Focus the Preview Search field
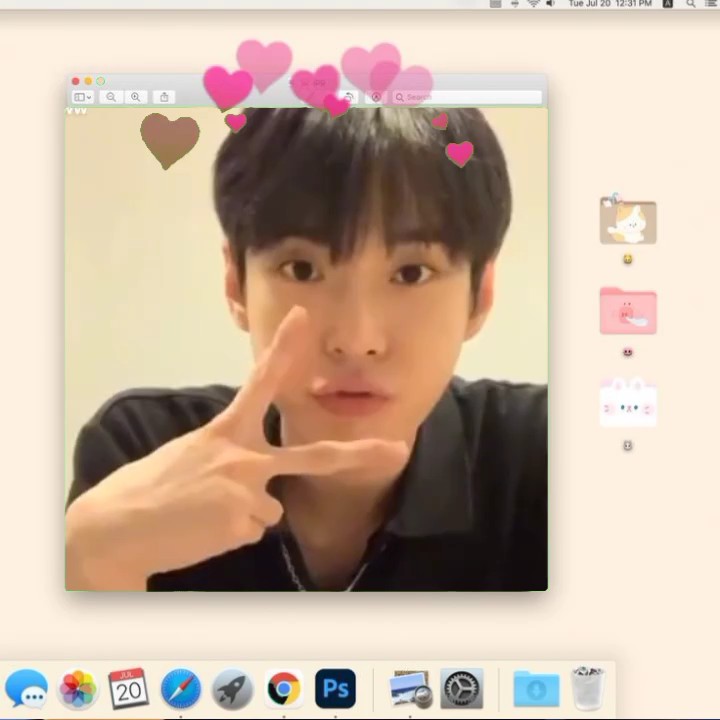Screen dimensions: 720x720 467,97
